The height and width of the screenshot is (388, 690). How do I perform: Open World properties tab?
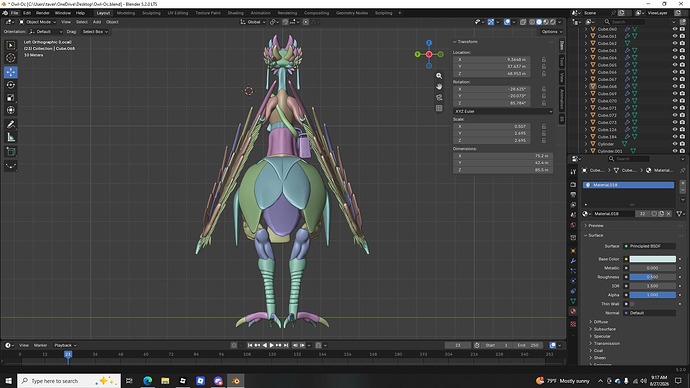[573, 225]
